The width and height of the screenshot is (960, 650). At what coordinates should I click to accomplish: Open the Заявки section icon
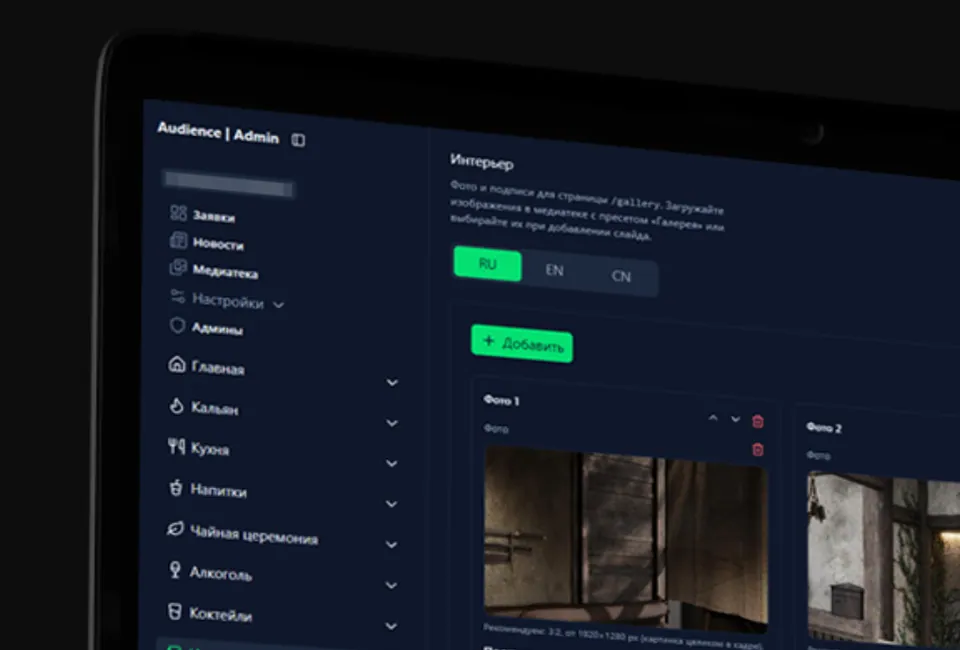[178, 213]
